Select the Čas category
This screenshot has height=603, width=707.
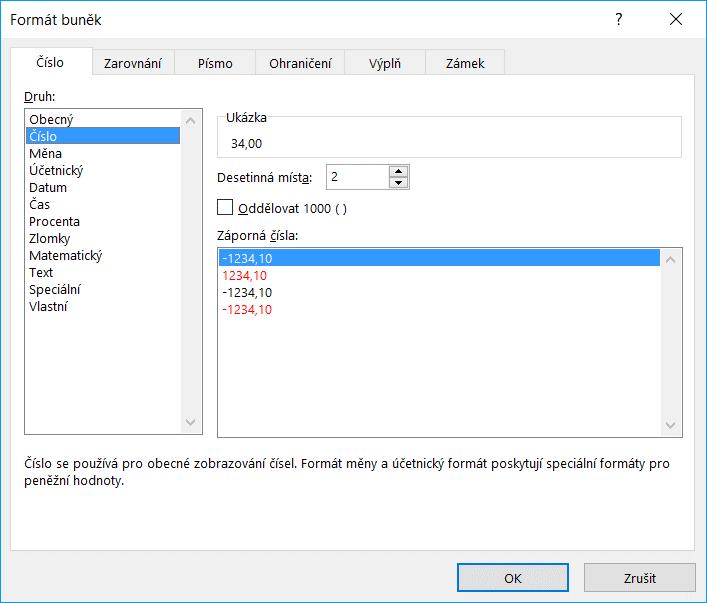[x=103, y=204]
